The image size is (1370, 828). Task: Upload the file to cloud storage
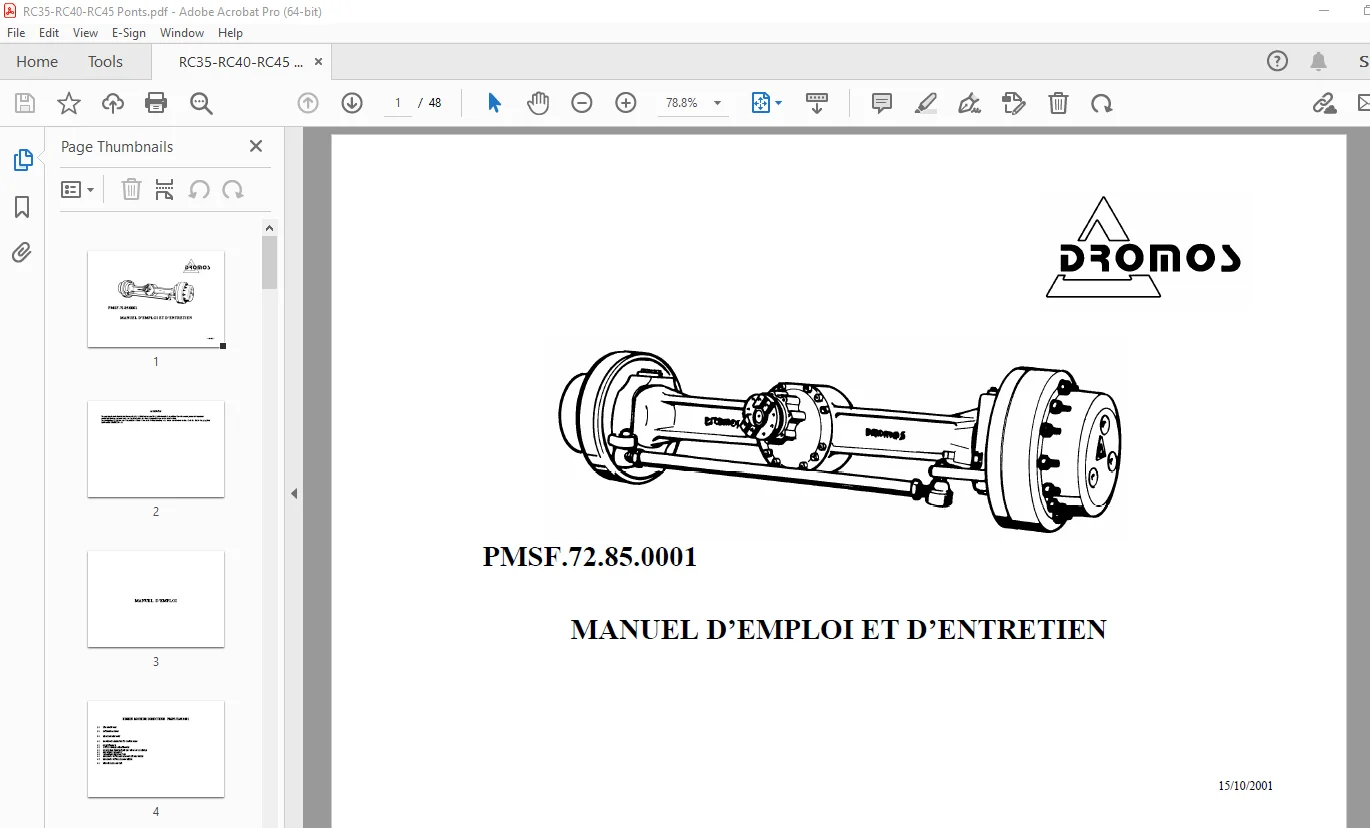coord(113,103)
